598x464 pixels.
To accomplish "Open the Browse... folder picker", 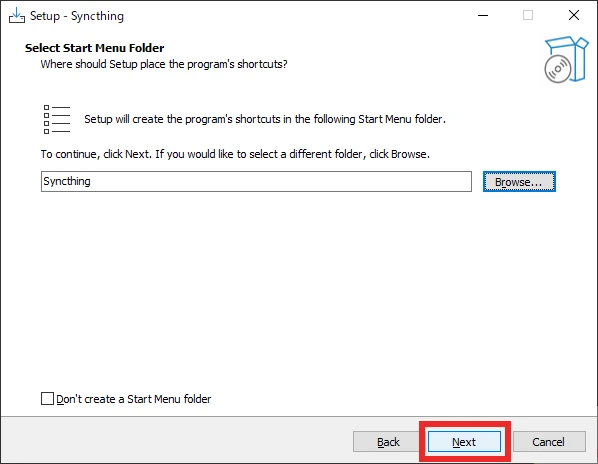I will 519,182.
